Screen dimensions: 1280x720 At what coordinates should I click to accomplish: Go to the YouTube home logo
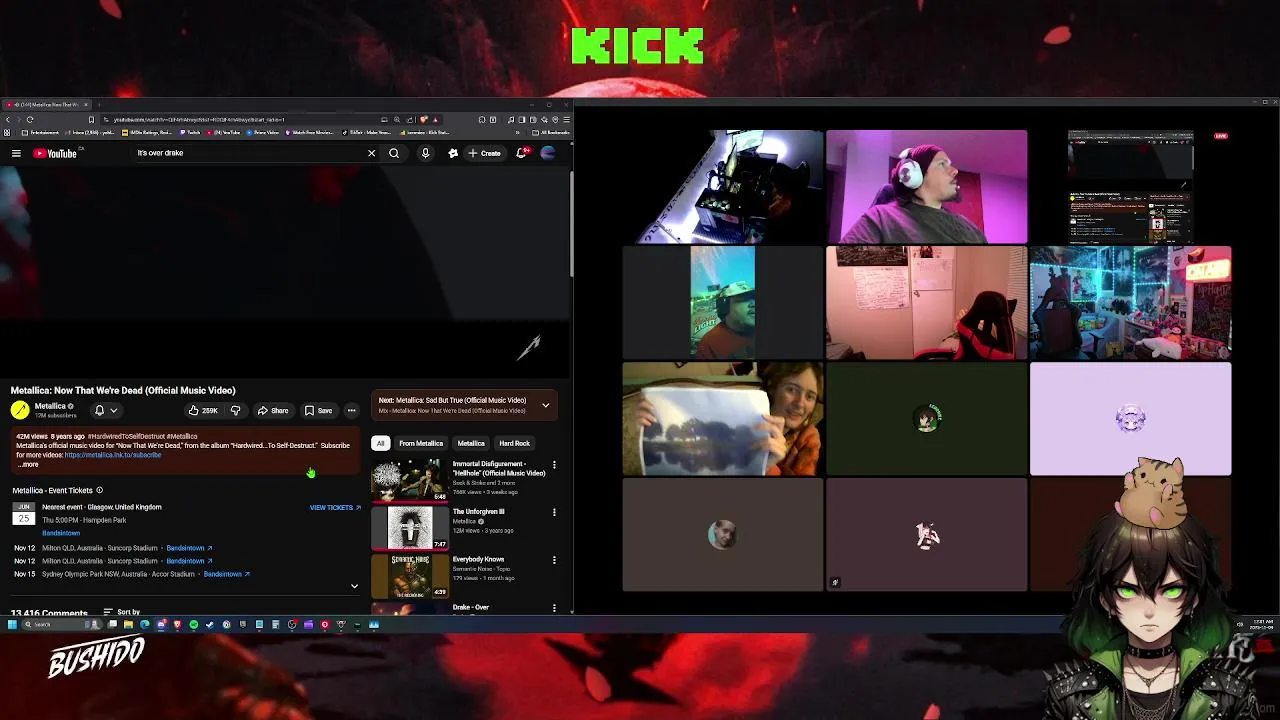tap(55, 153)
